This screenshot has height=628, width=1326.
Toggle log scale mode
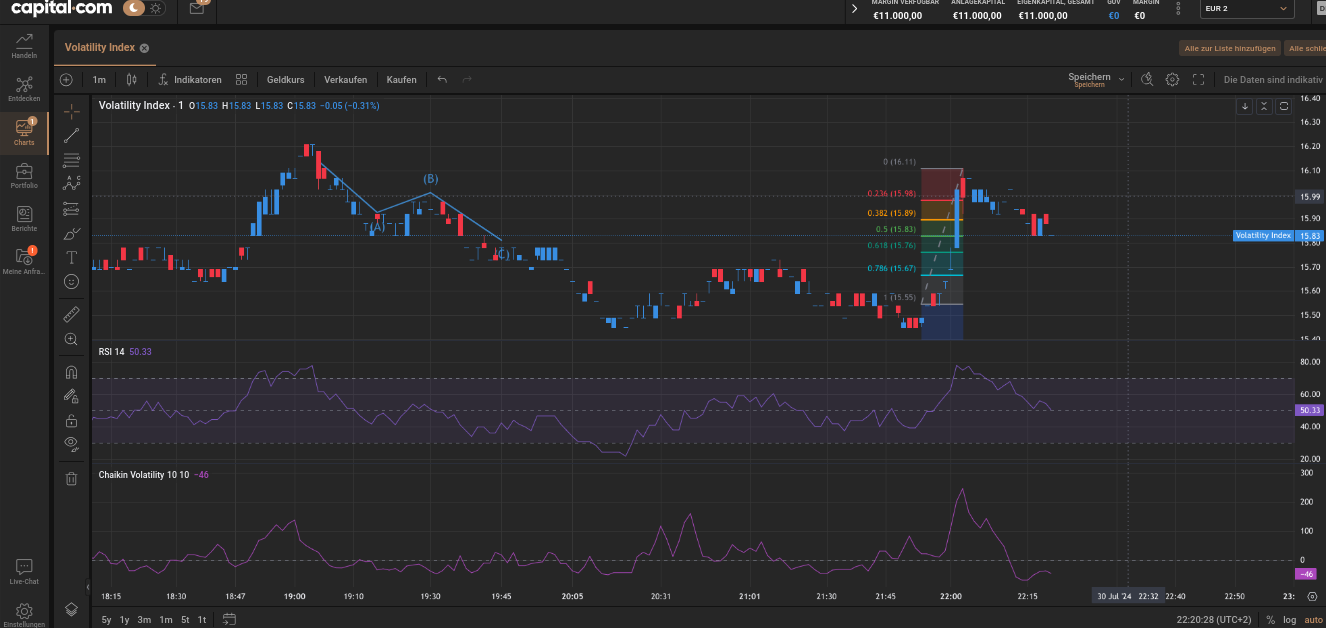click(1290, 620)
